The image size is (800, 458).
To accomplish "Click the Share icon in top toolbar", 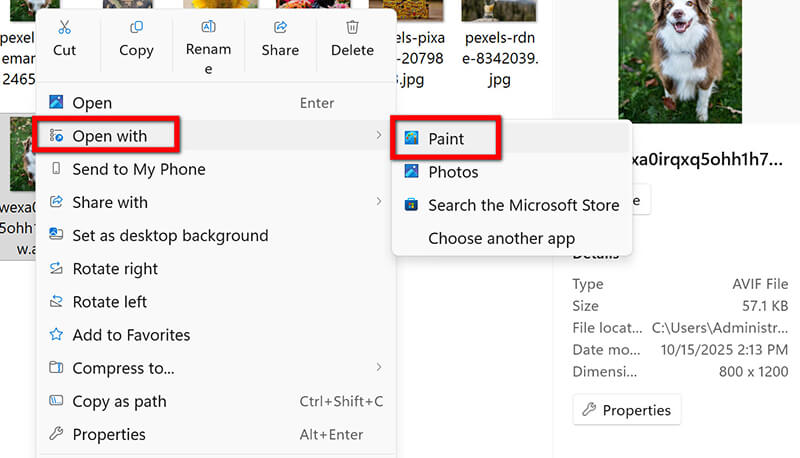I will (x=280, y=28).
